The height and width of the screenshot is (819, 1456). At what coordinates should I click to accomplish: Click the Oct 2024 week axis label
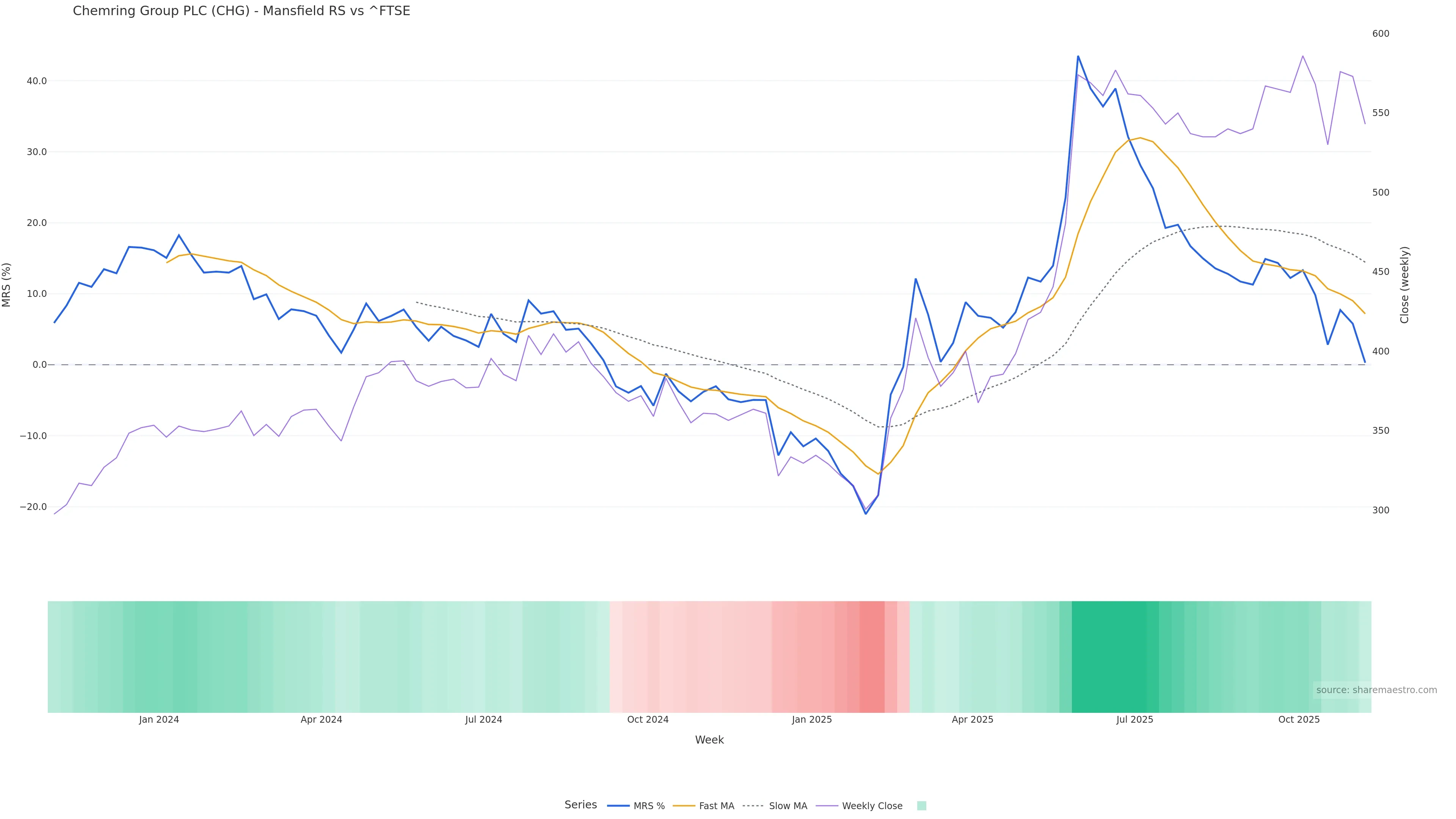pos(648,720)
